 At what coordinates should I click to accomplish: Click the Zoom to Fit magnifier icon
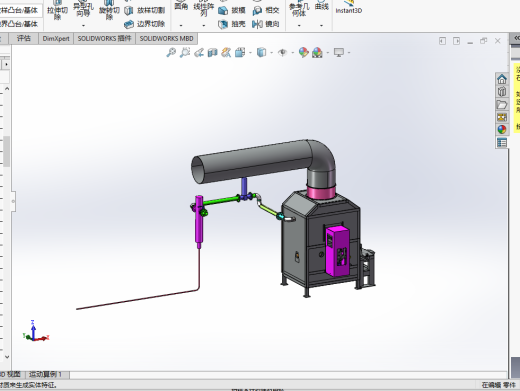(x=171, y=52)
